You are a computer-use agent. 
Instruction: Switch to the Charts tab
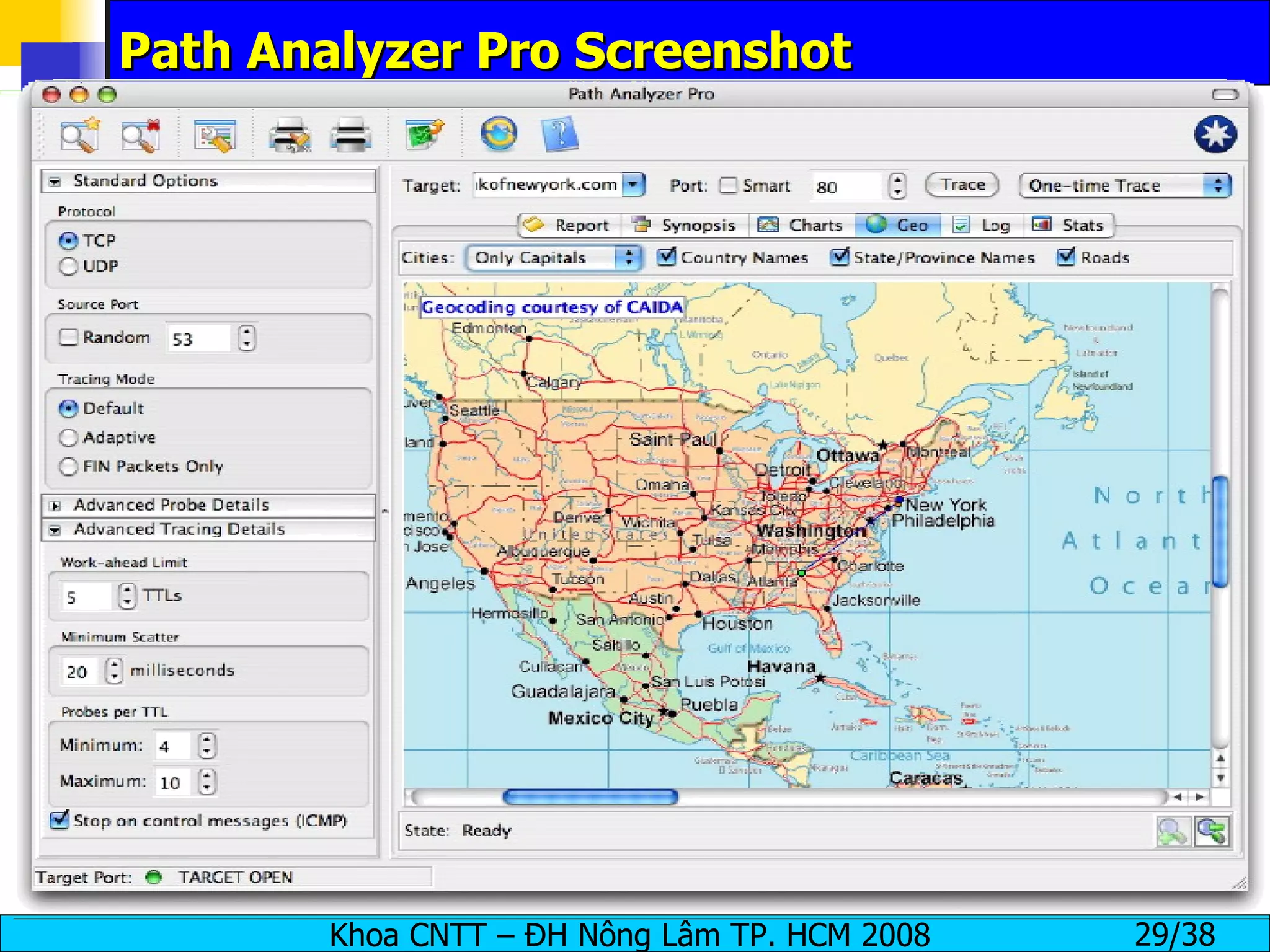802,225
